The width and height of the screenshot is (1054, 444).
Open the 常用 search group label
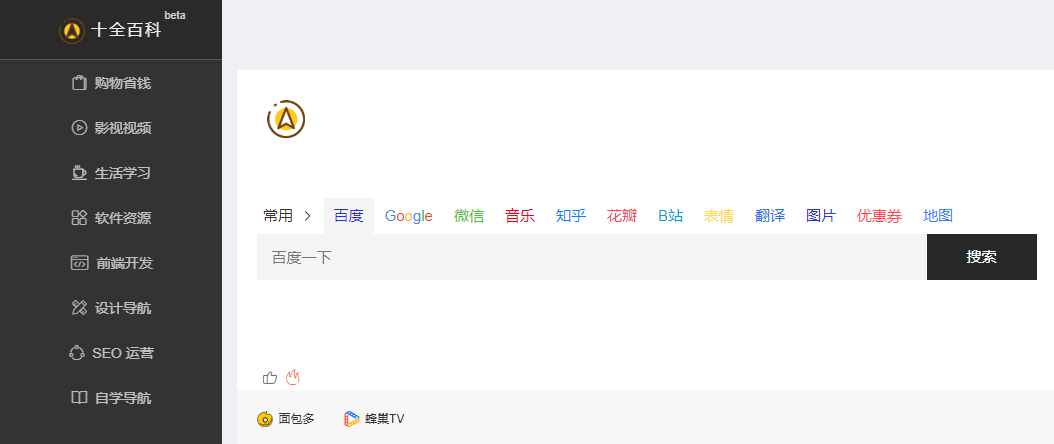[x=278, y=216]
